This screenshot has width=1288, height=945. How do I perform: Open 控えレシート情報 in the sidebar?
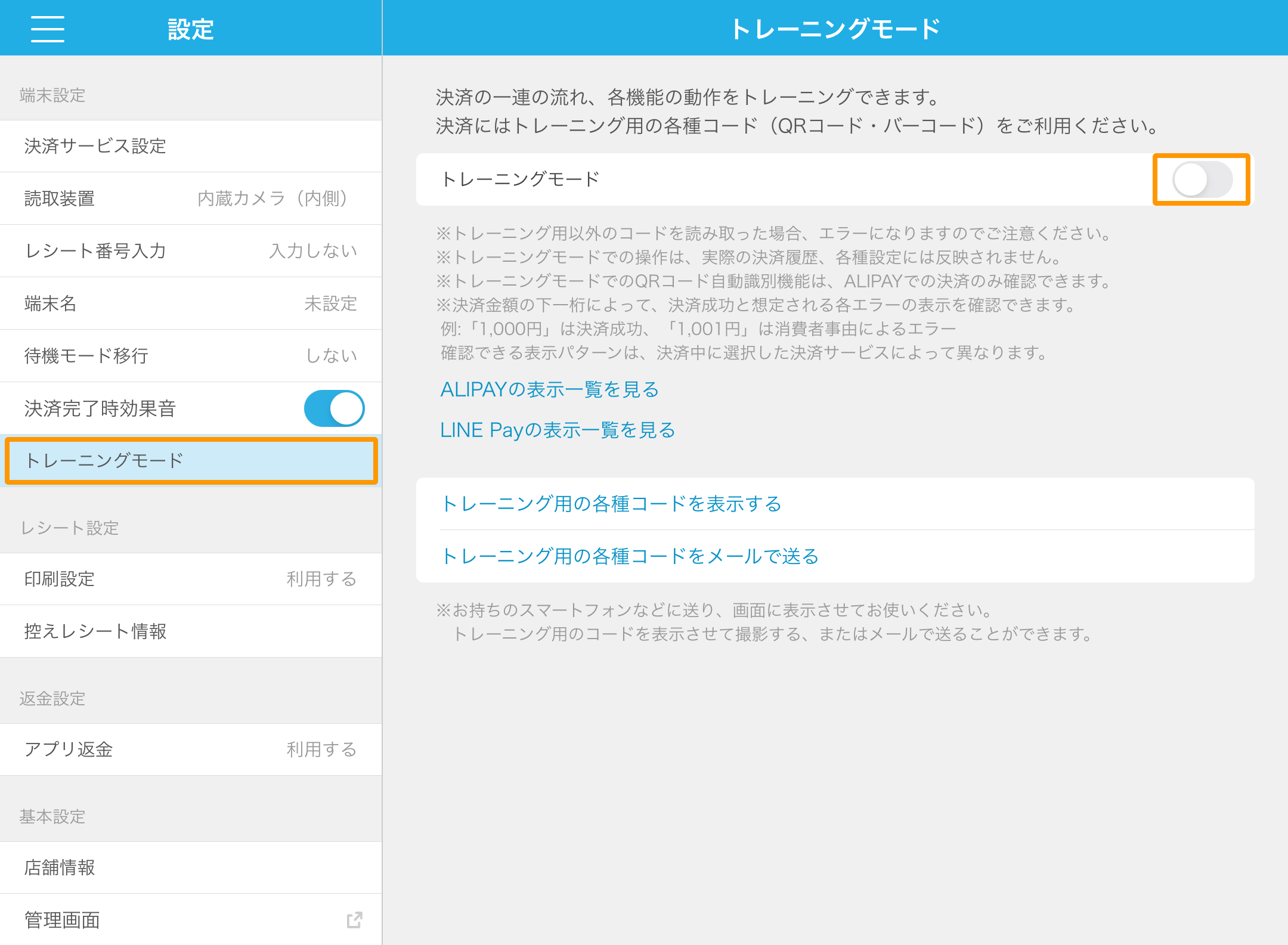point(191,631)
